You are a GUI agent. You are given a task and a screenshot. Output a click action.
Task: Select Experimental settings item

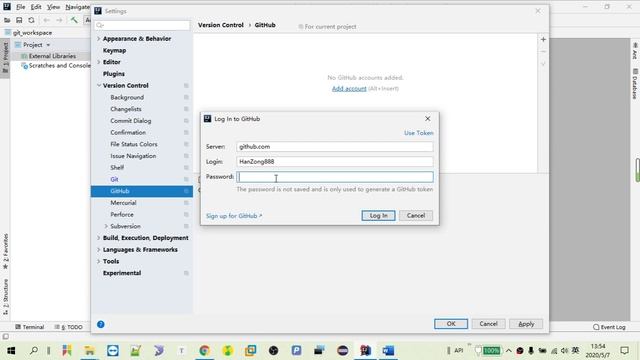coord(122,273)
